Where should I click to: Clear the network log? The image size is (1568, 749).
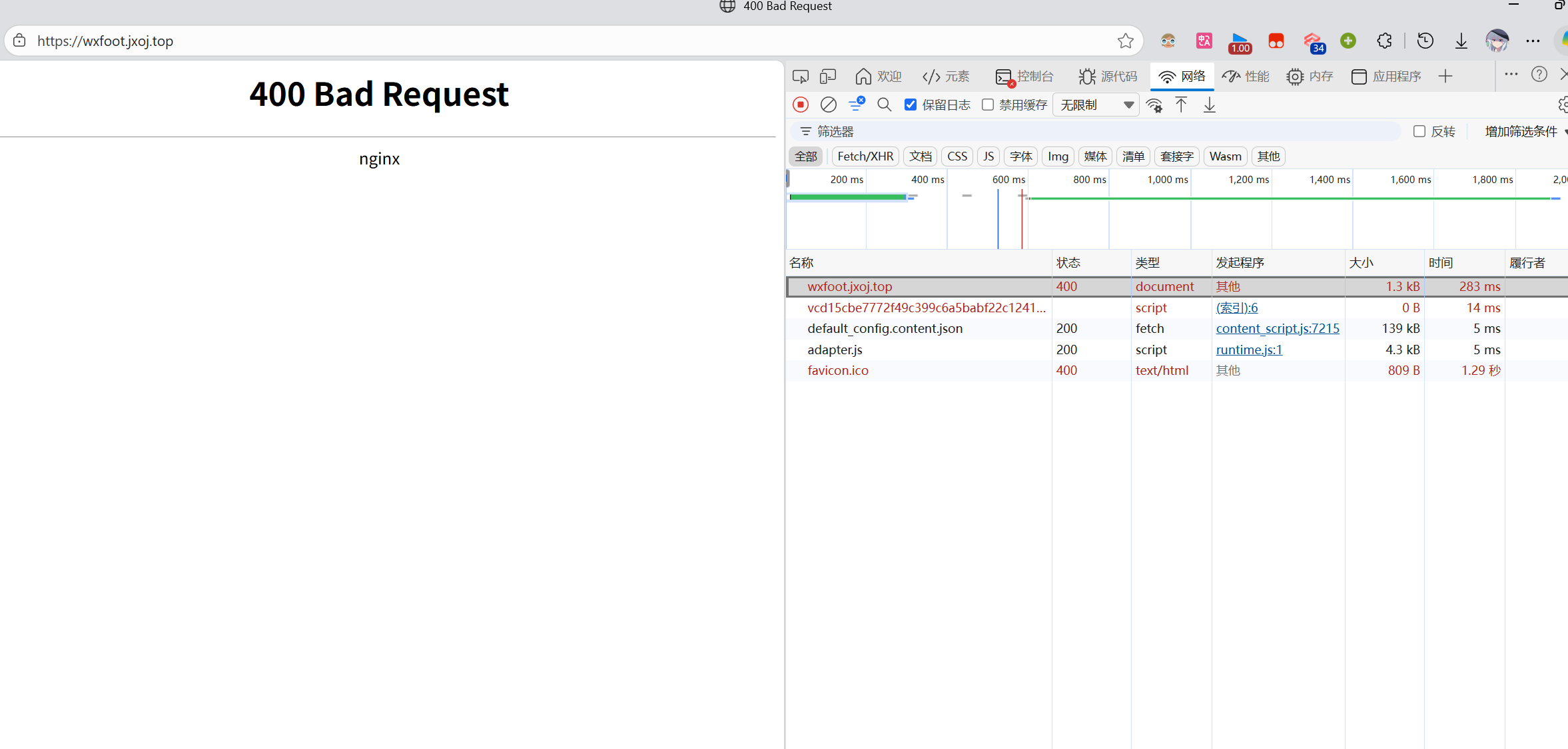(828, 105)
